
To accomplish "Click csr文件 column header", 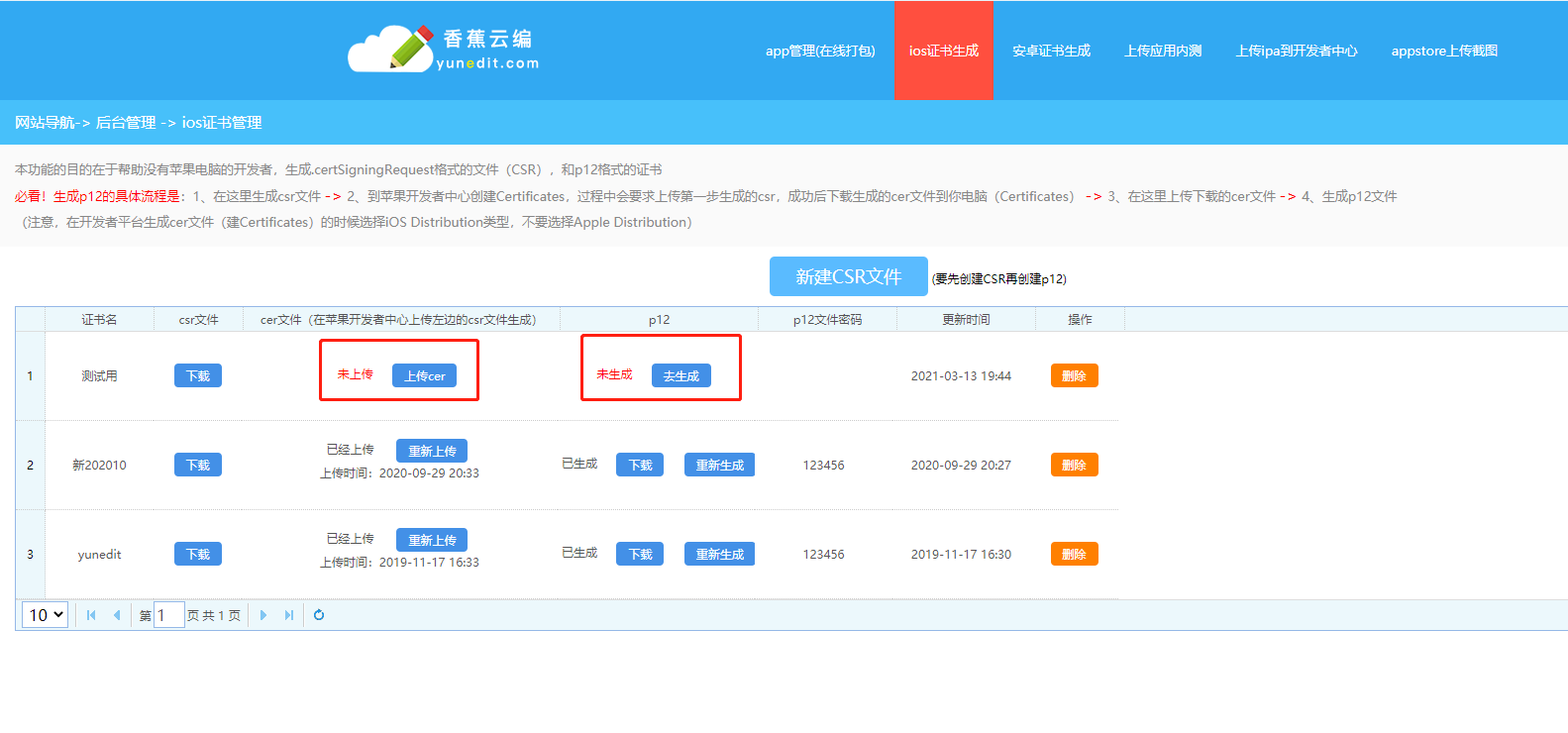I will (x=198, y=319).
